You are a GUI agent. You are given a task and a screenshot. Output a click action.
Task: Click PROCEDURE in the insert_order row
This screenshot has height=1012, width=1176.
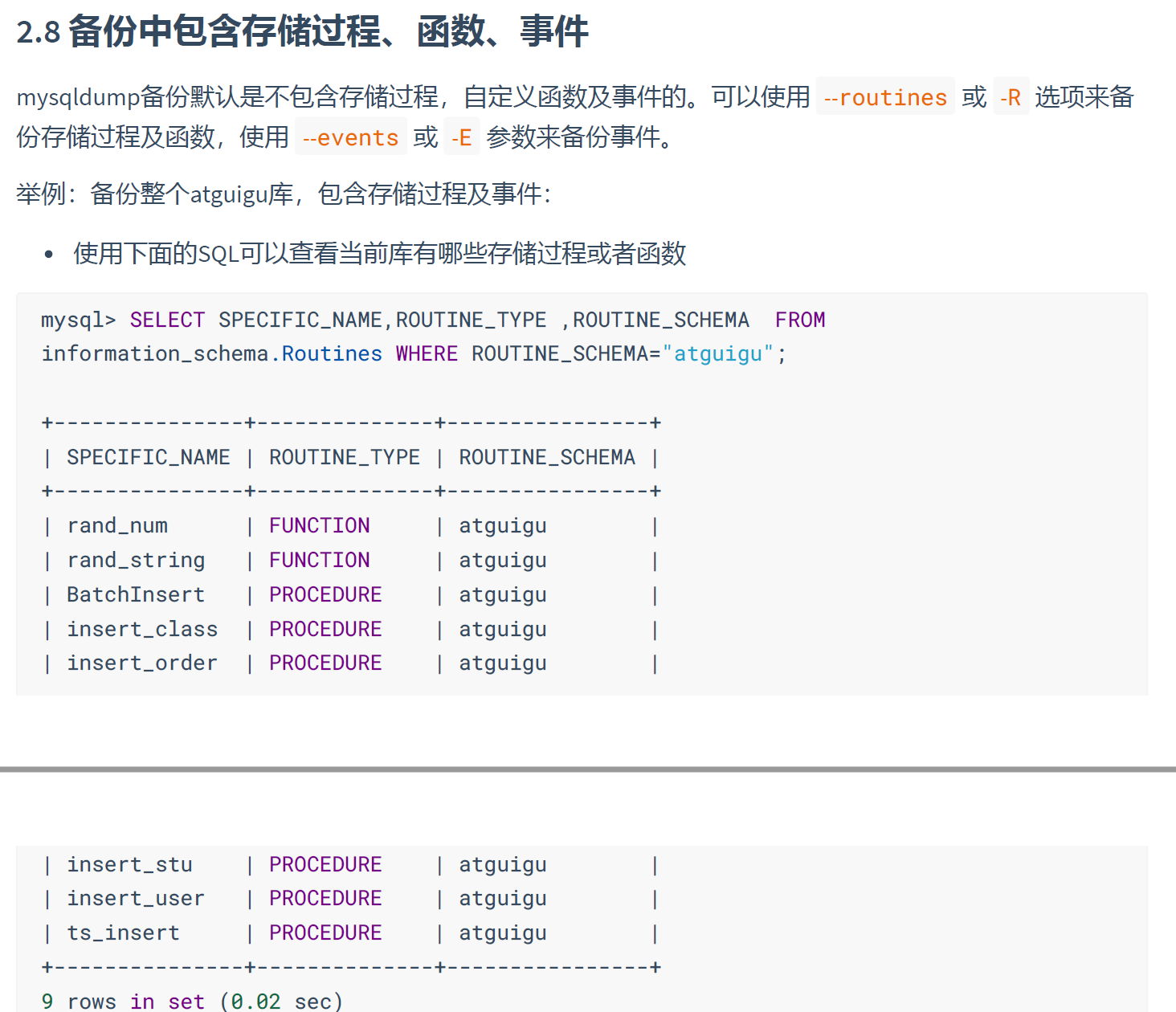point(325,663)
